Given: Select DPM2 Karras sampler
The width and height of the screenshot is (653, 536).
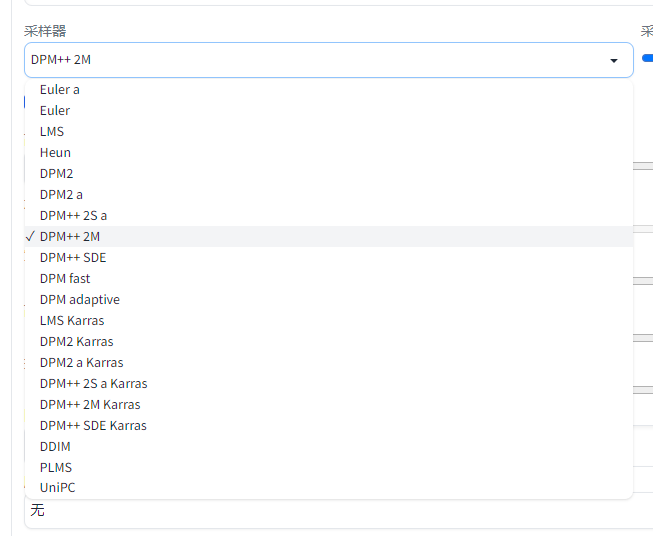Looking at the screenshot, I should (x=76, y=342).
